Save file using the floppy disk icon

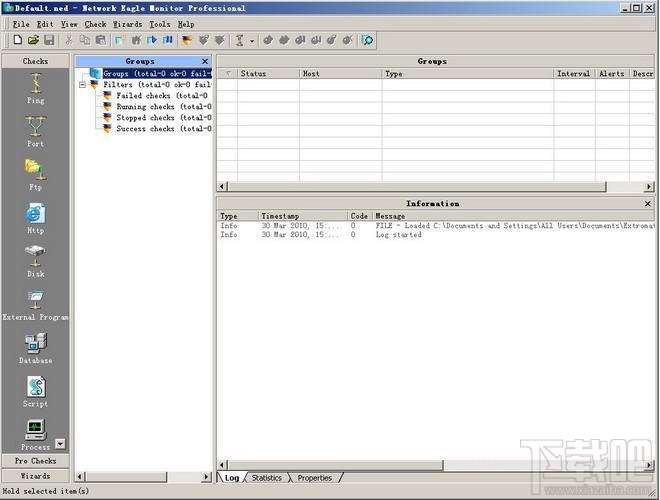pos(49,40)
